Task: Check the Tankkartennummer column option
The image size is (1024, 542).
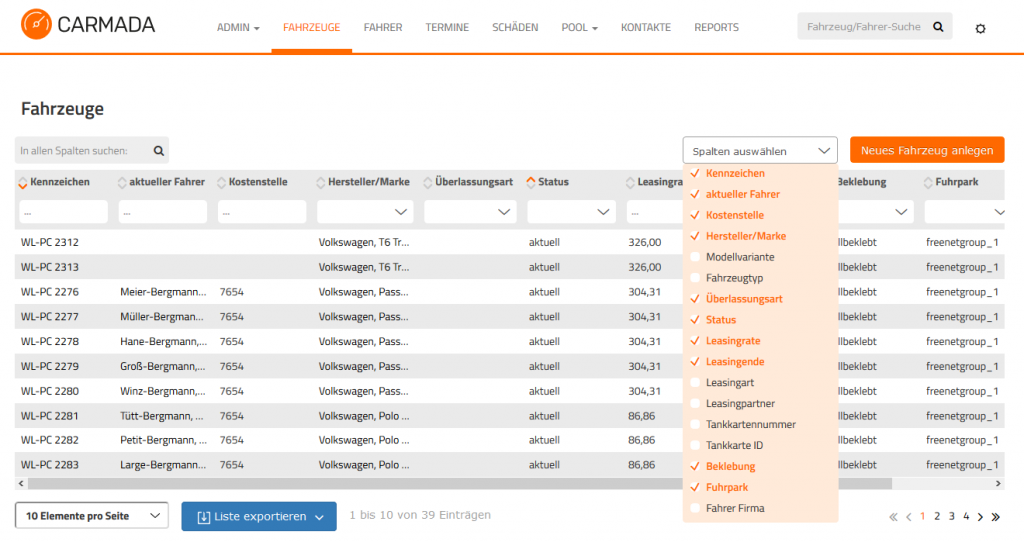Action: pos(695,424)
